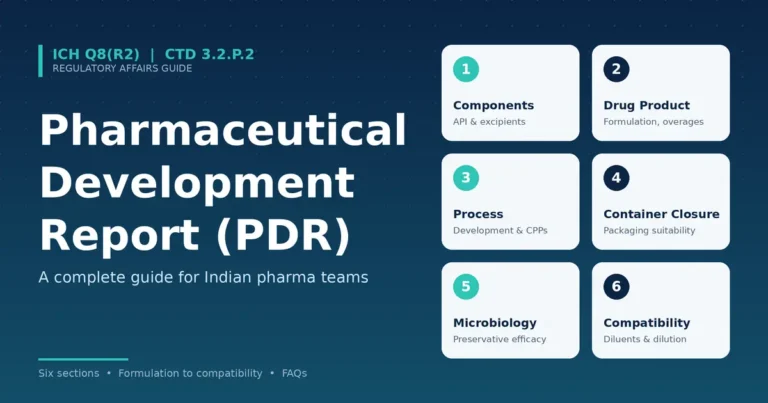The height and width of the screenshot is (403, 768).
Task: Select the Microbiology card heading
Action: [x=495, y=323]
